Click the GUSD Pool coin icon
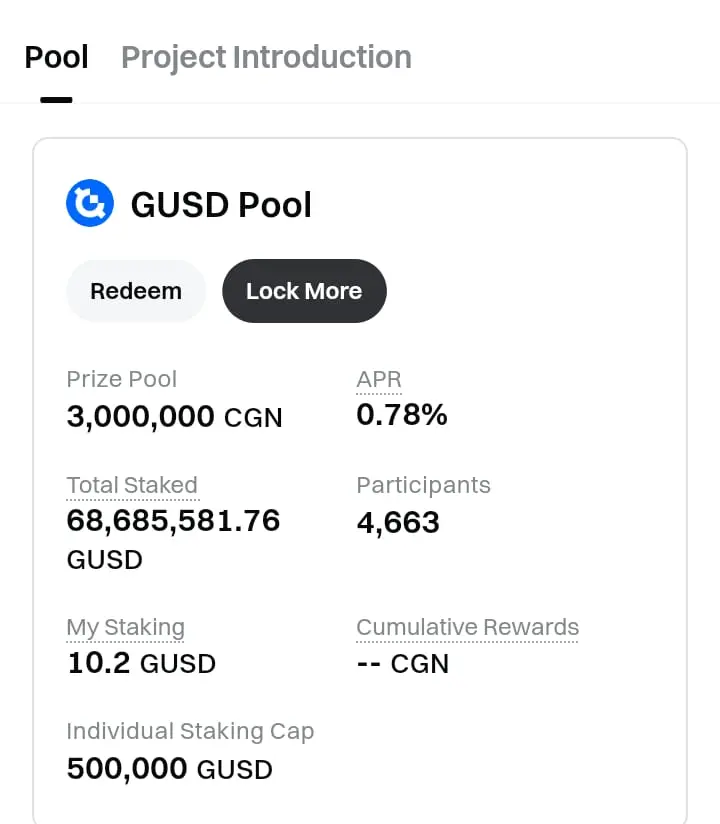This screenshot has height=824, width=720. [90, 204]
